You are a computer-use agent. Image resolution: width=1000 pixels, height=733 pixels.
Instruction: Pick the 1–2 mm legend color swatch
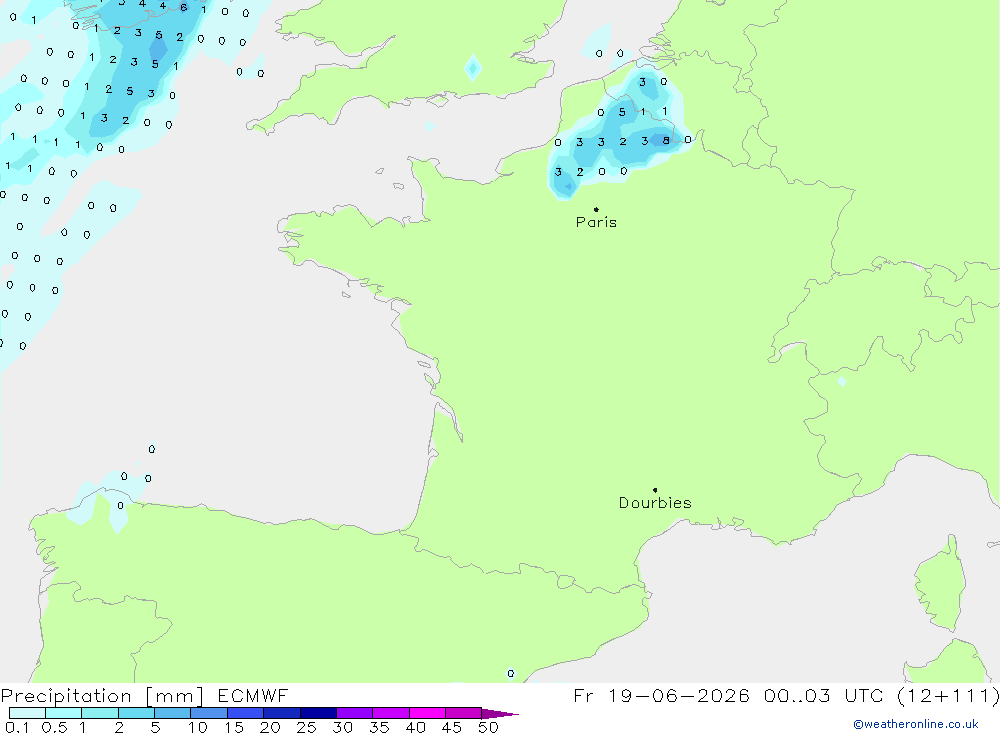coord(100,713)
